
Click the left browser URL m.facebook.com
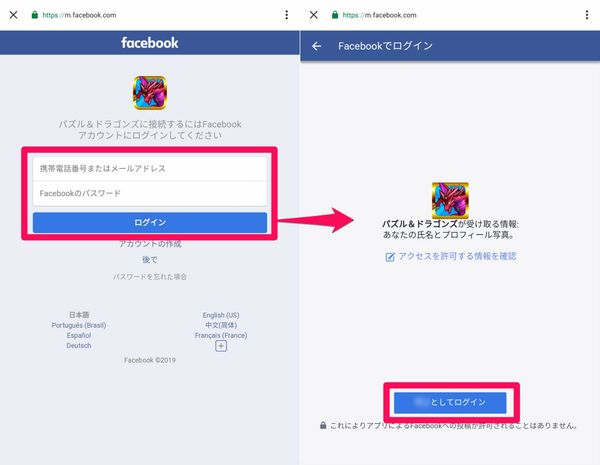[79, 15]
